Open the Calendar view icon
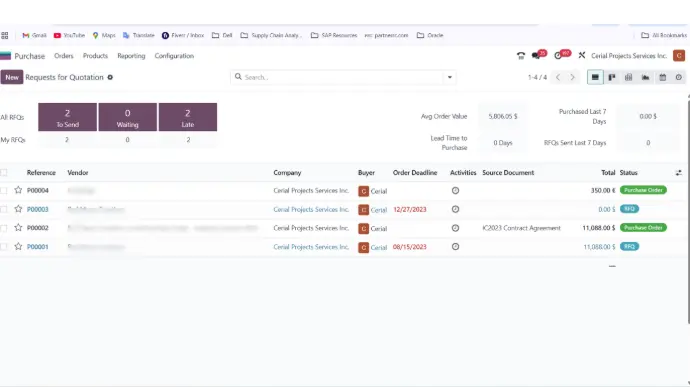 pos(662,77)
